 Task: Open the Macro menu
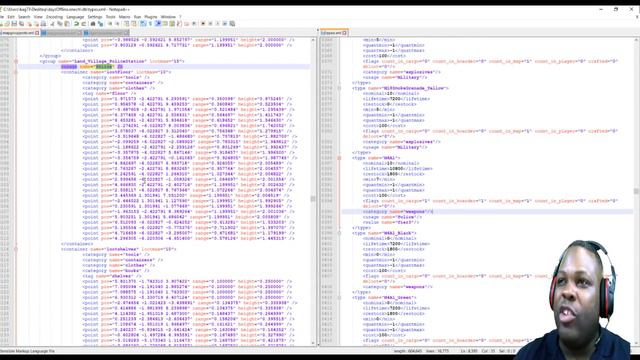124,17
